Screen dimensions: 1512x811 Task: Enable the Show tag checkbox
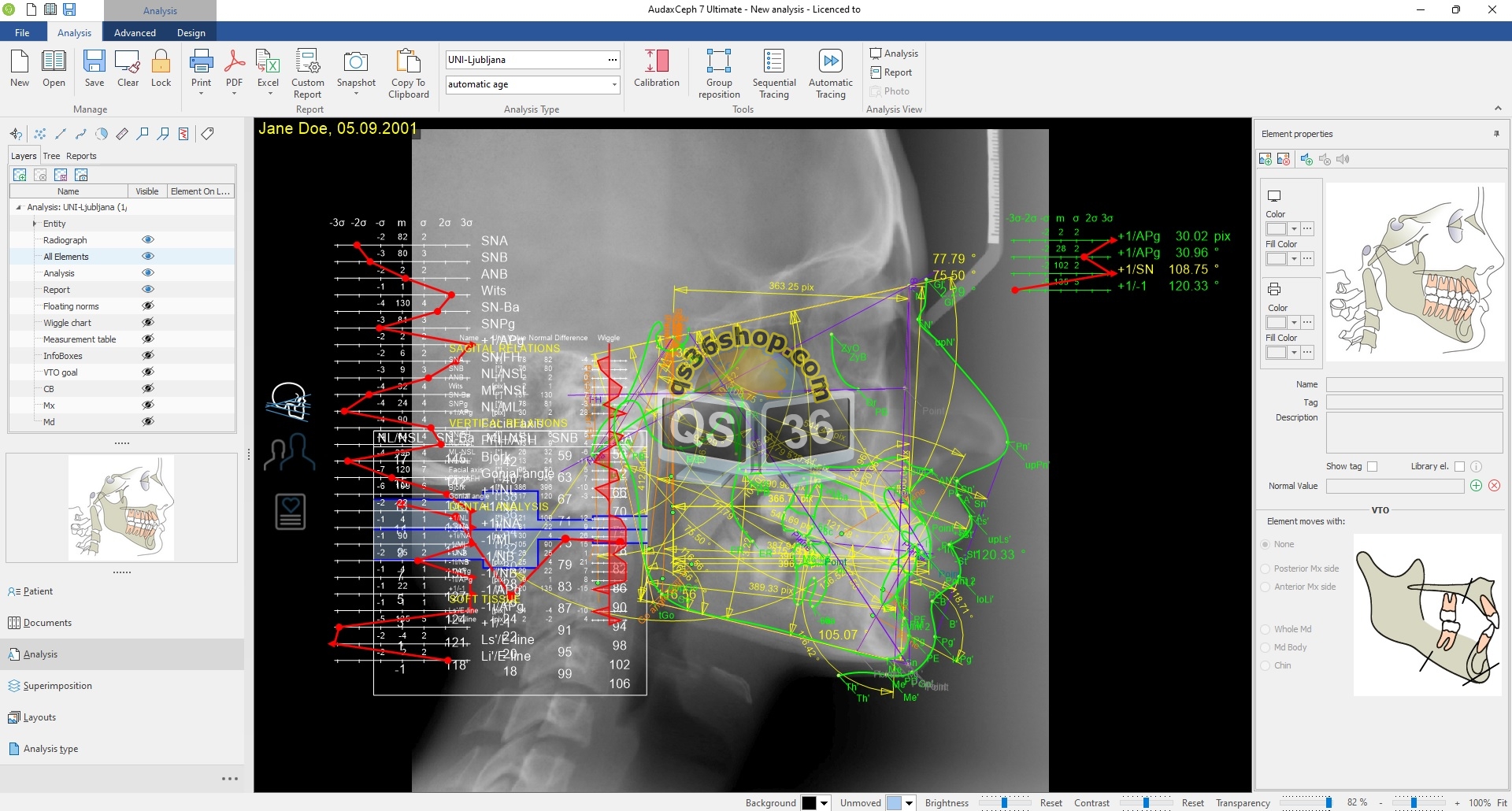[1372, 466]
